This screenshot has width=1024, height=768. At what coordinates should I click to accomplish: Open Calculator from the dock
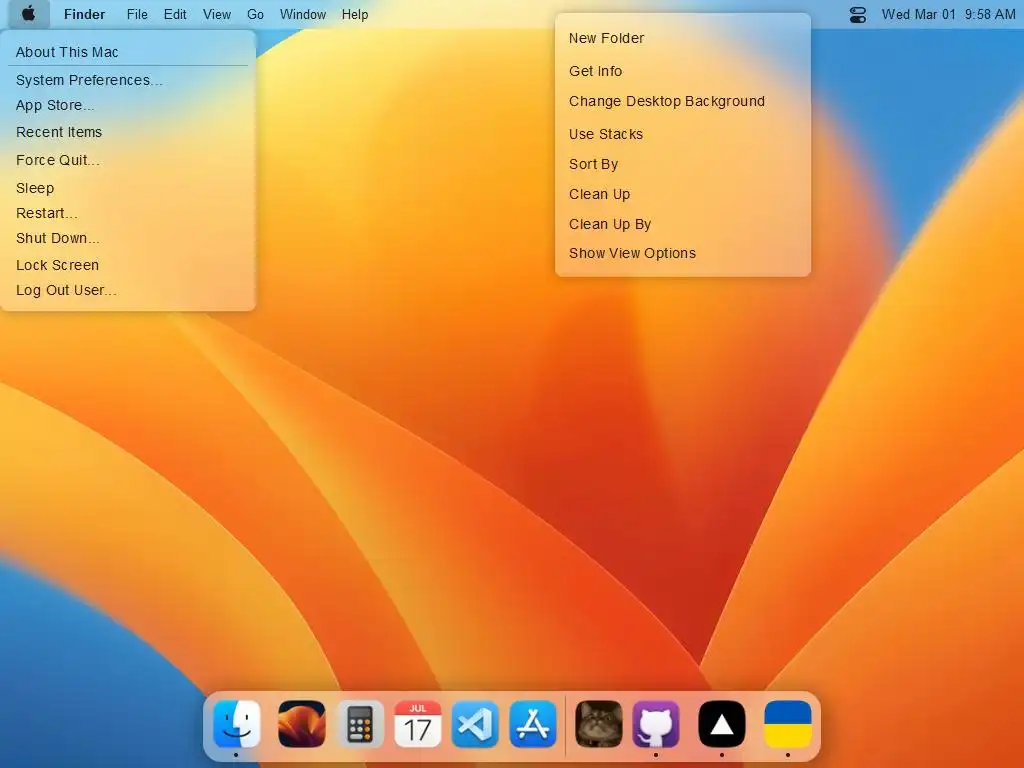(360, 724)
